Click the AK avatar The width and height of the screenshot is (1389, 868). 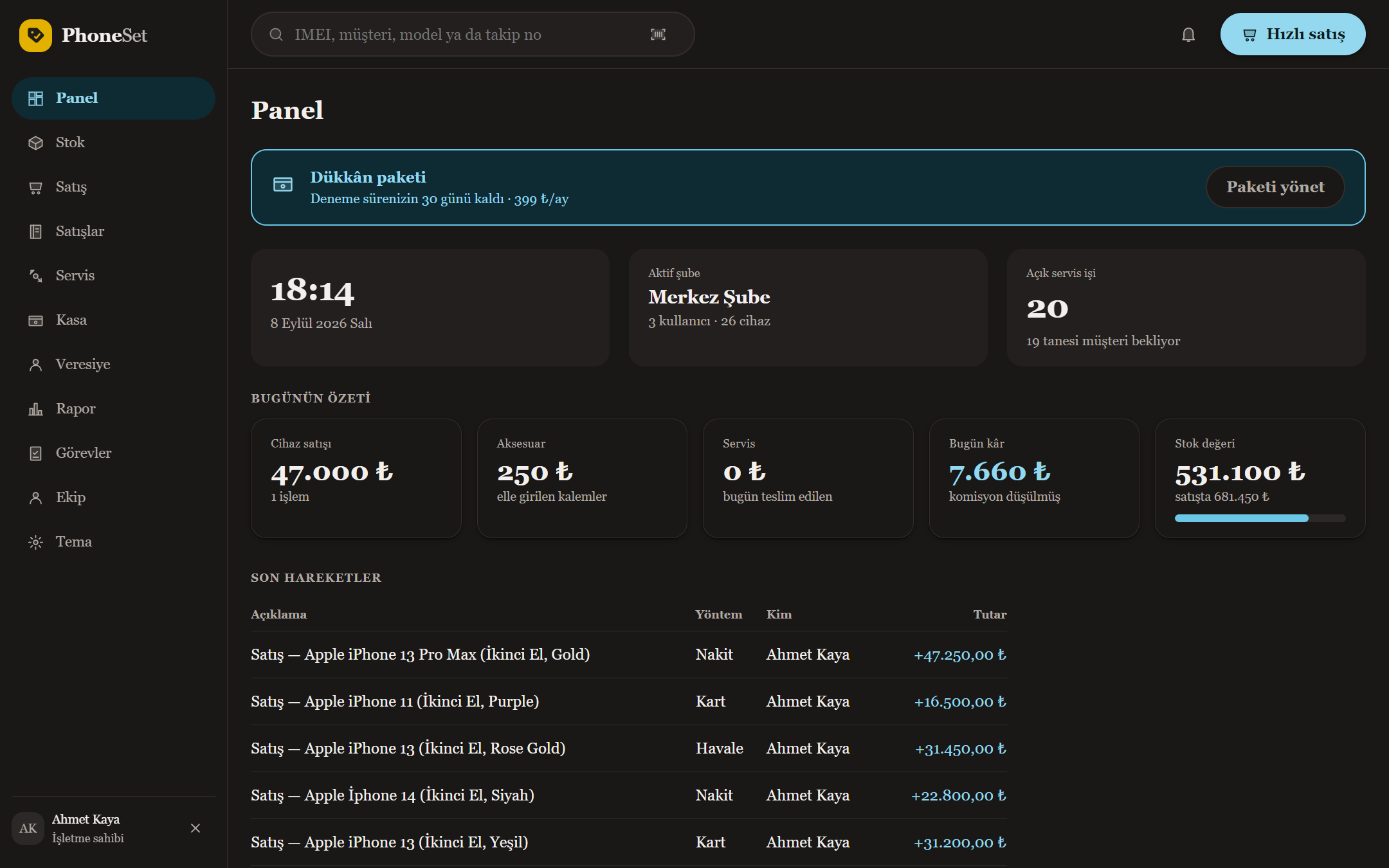28,828
